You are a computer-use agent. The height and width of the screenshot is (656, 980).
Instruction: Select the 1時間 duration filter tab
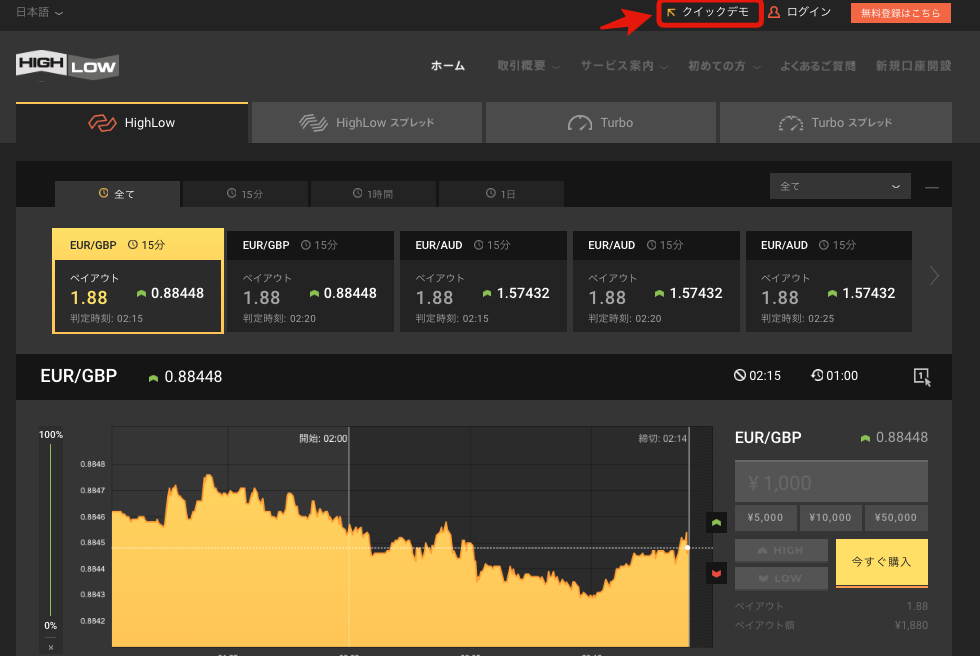373,194
